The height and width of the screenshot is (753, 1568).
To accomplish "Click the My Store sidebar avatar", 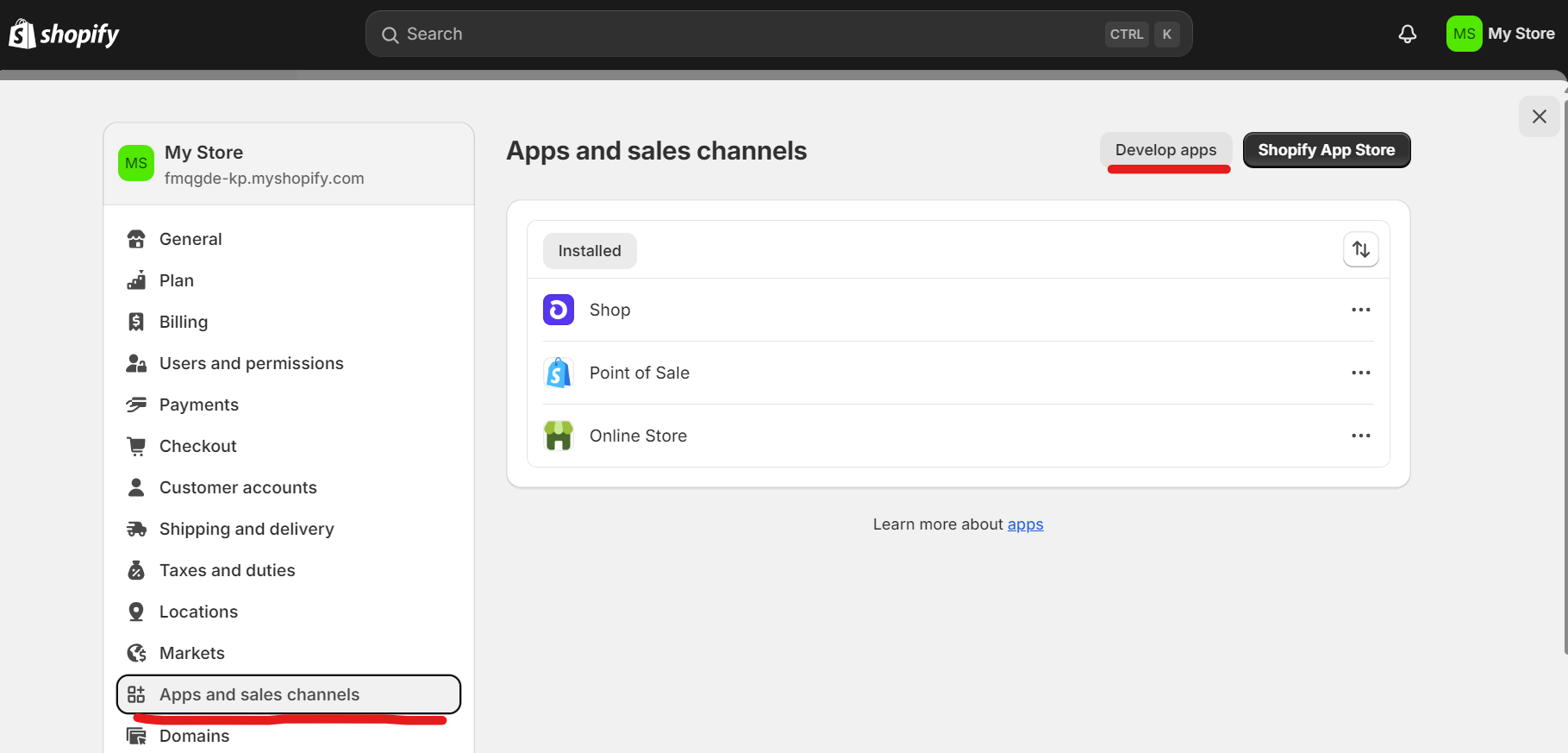I will click(136, 163).
